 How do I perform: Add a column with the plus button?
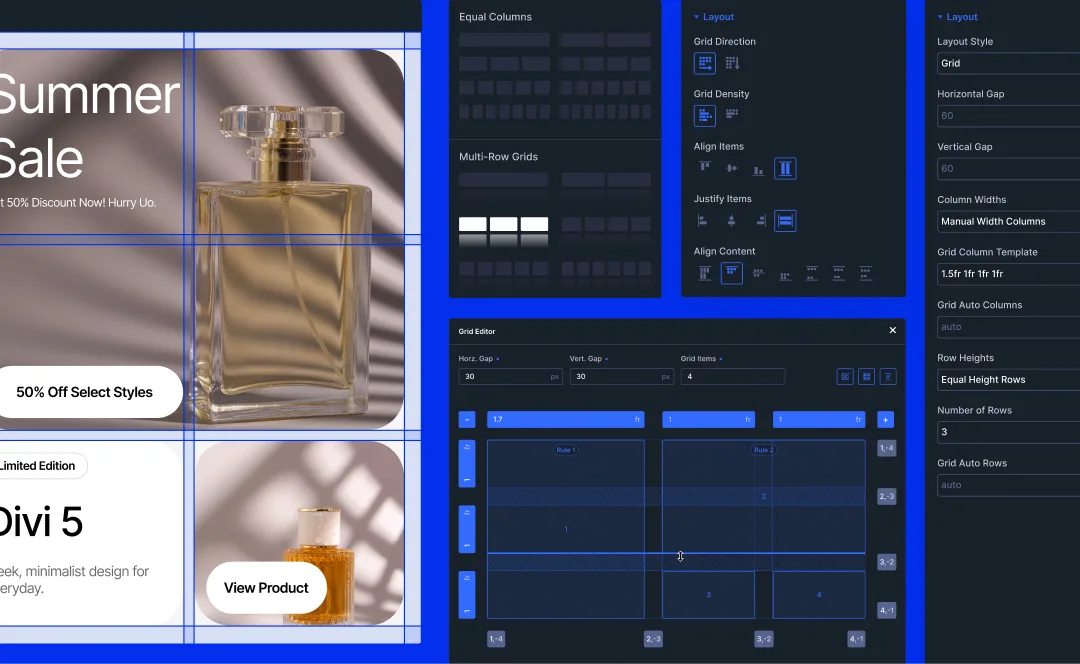click(886, 419)
